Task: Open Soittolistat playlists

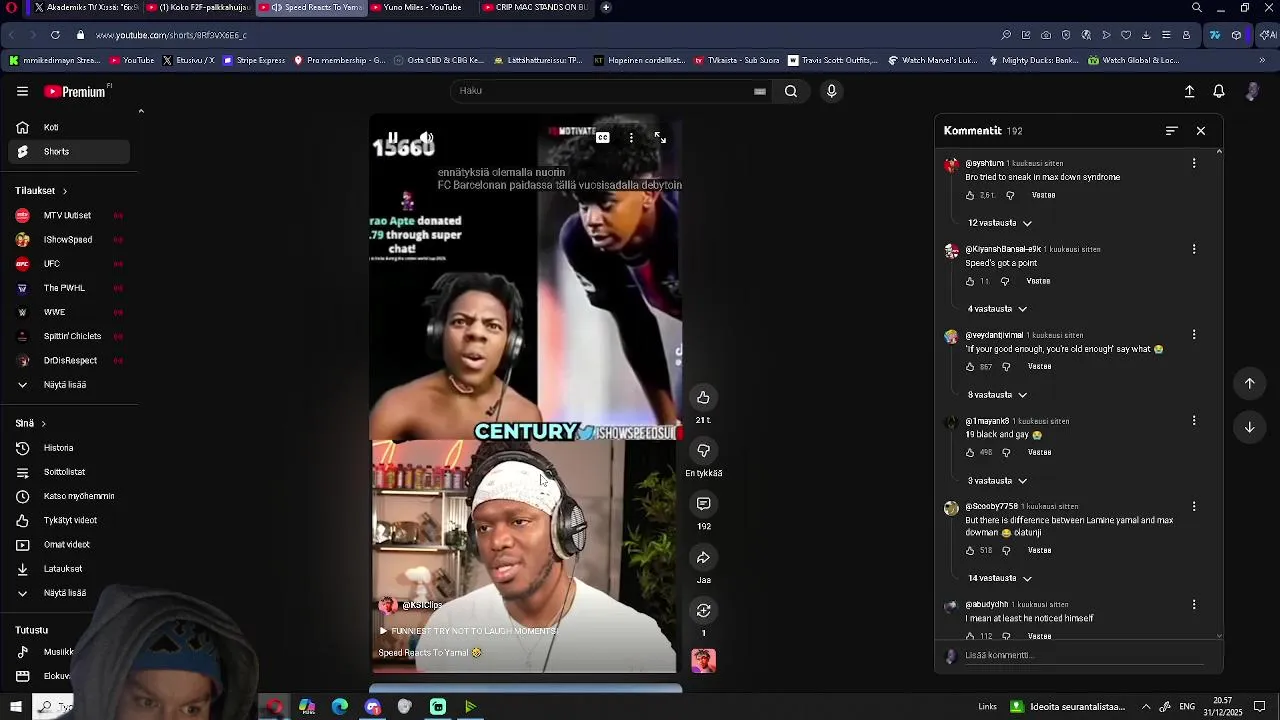Action: pos(70,472)
